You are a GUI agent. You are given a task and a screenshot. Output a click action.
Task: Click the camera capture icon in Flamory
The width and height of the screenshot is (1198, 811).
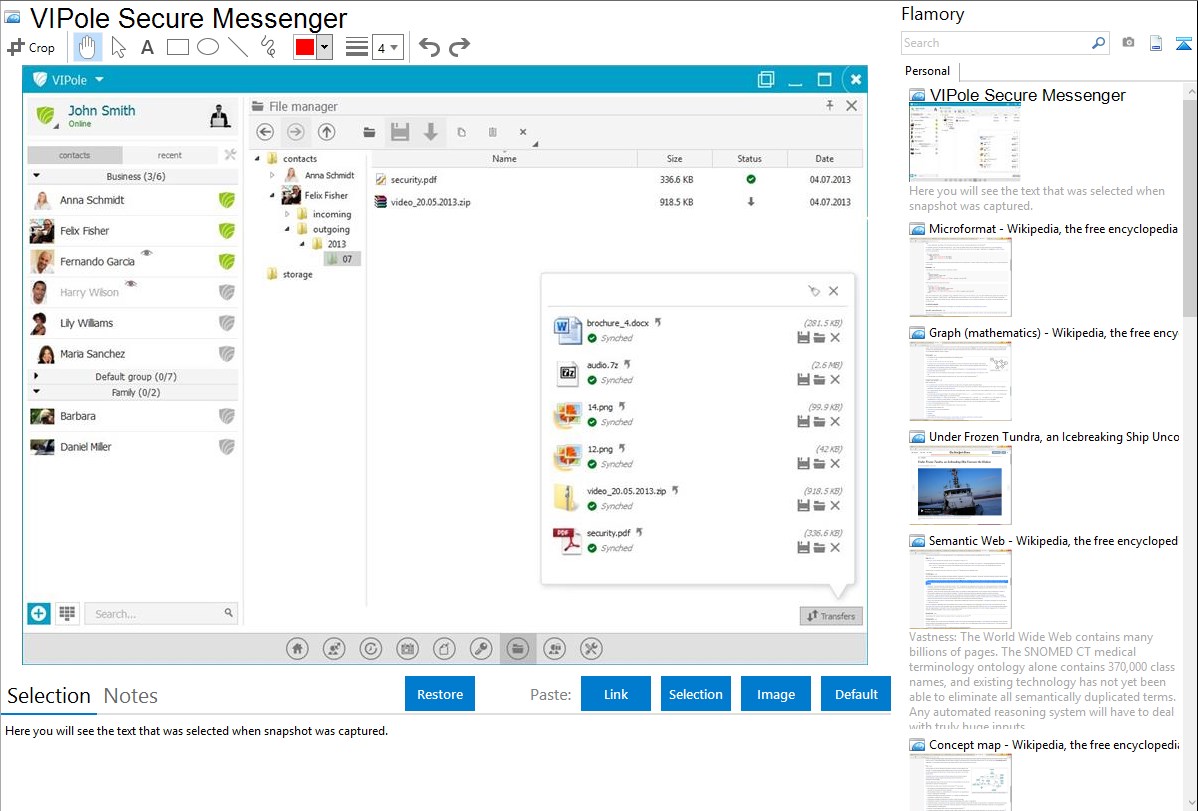point(1128,43)
